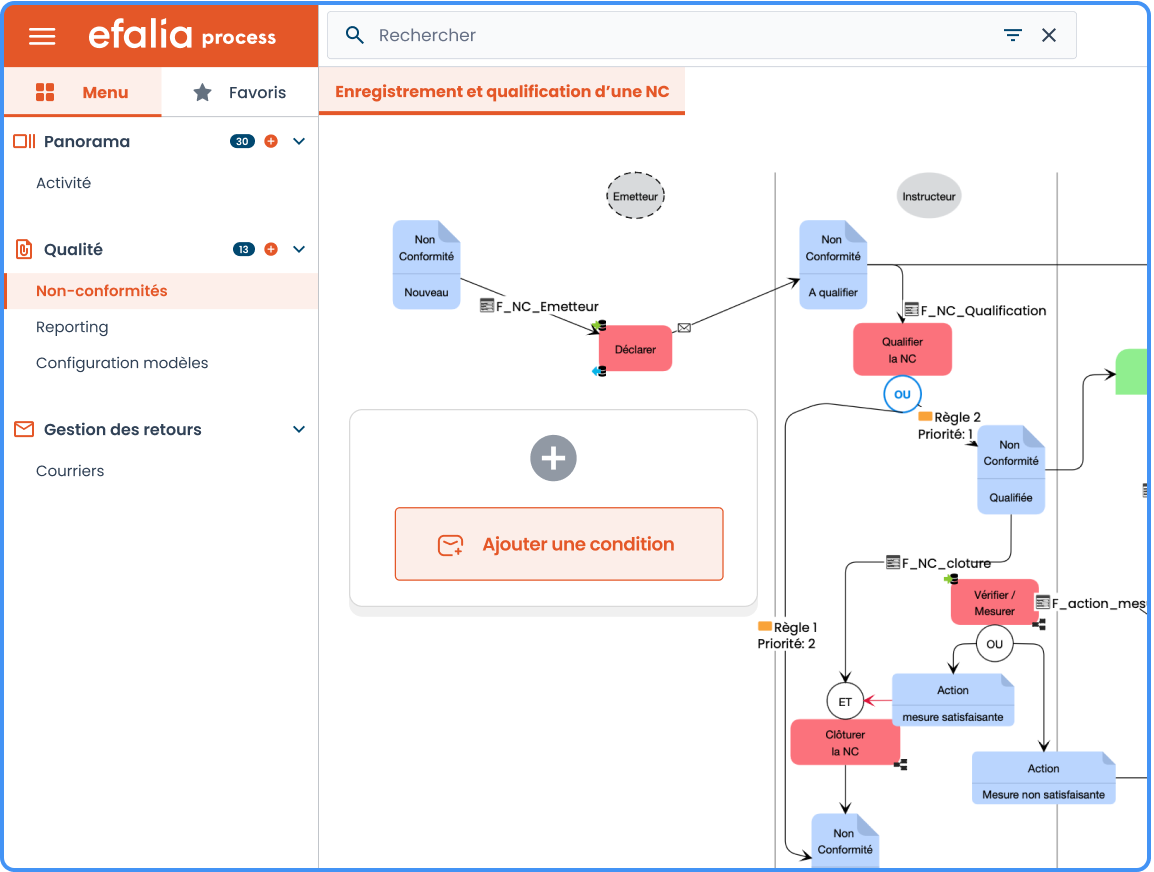The image size is (1154, 872).
Task: Click the Qualité section document icon
Action: [x=24, y=249]
